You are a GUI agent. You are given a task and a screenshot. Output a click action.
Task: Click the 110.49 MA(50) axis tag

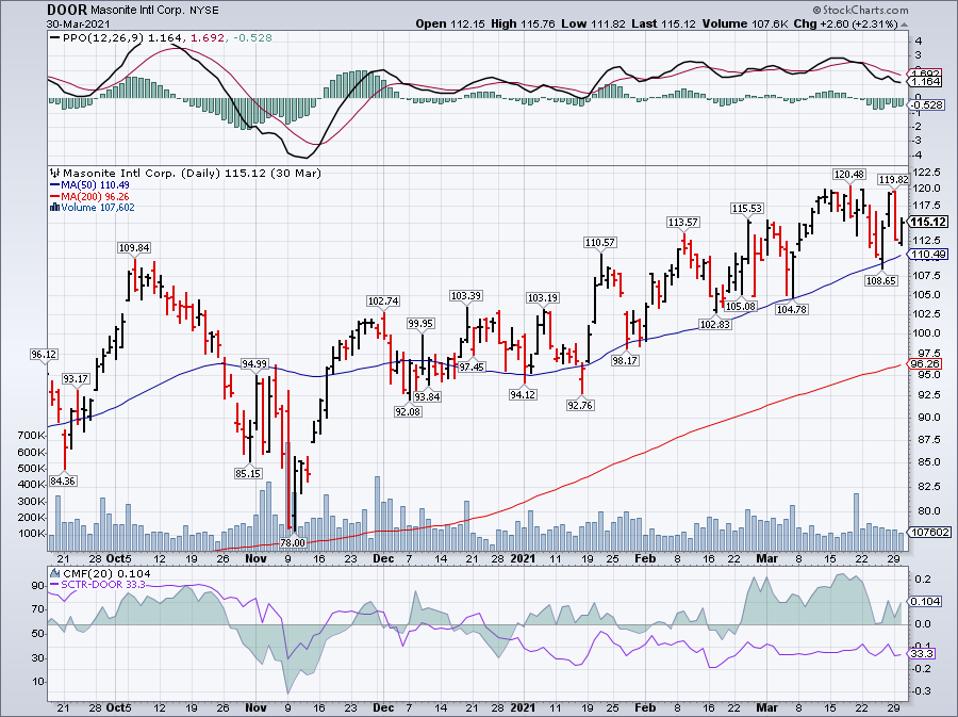pyautogui.click(x=929, y=255)
